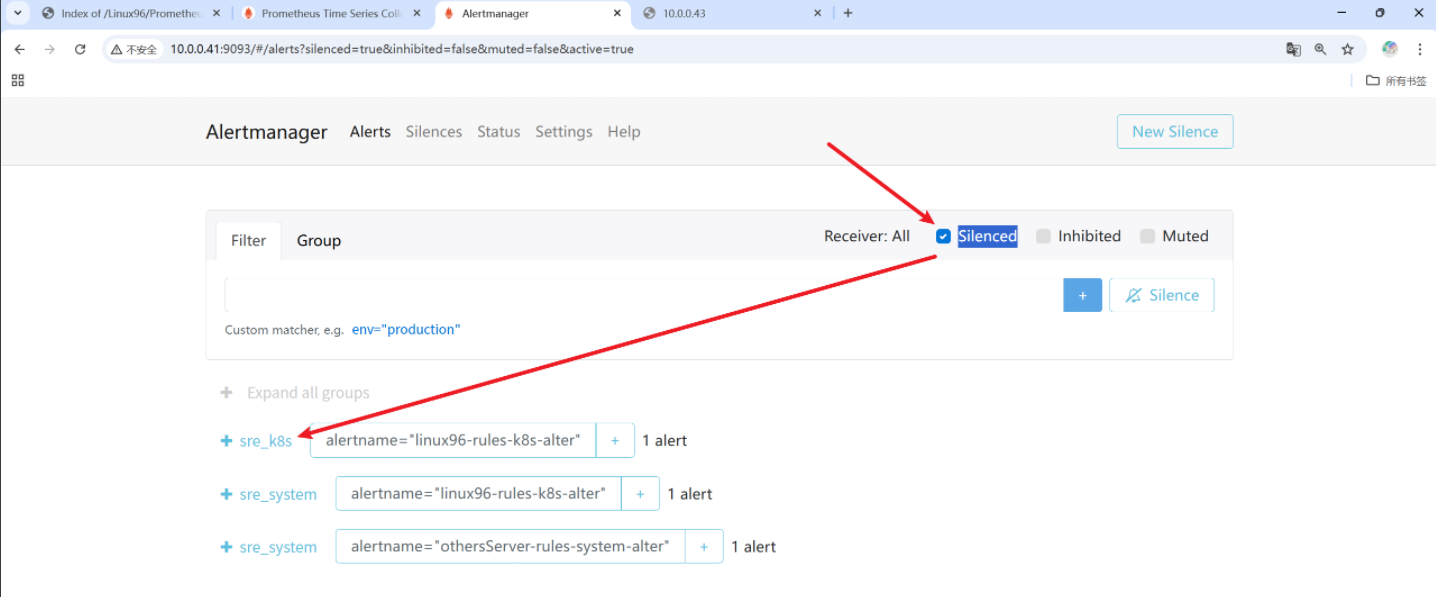Open the Settings nav item
Image resolution: width=1436 pixels, height=597 pixels.
(564, 132)
